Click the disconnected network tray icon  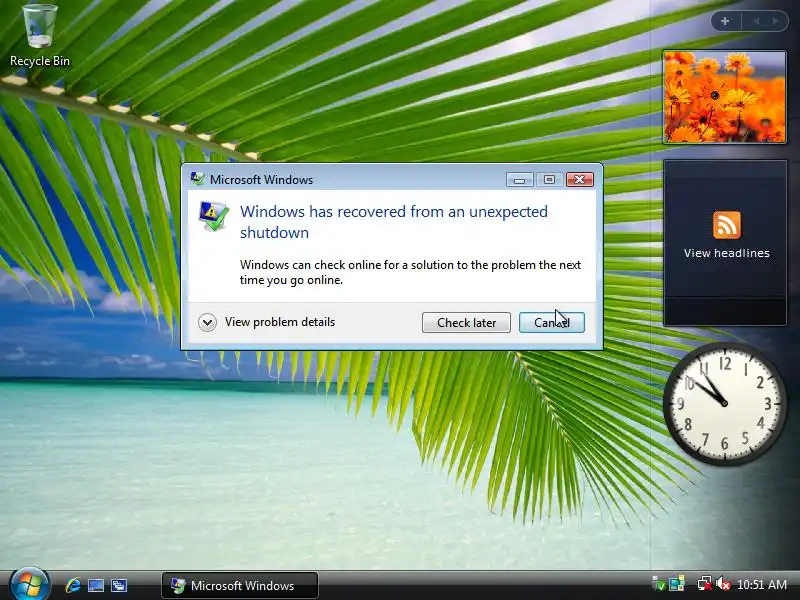[x=705, y=584]
